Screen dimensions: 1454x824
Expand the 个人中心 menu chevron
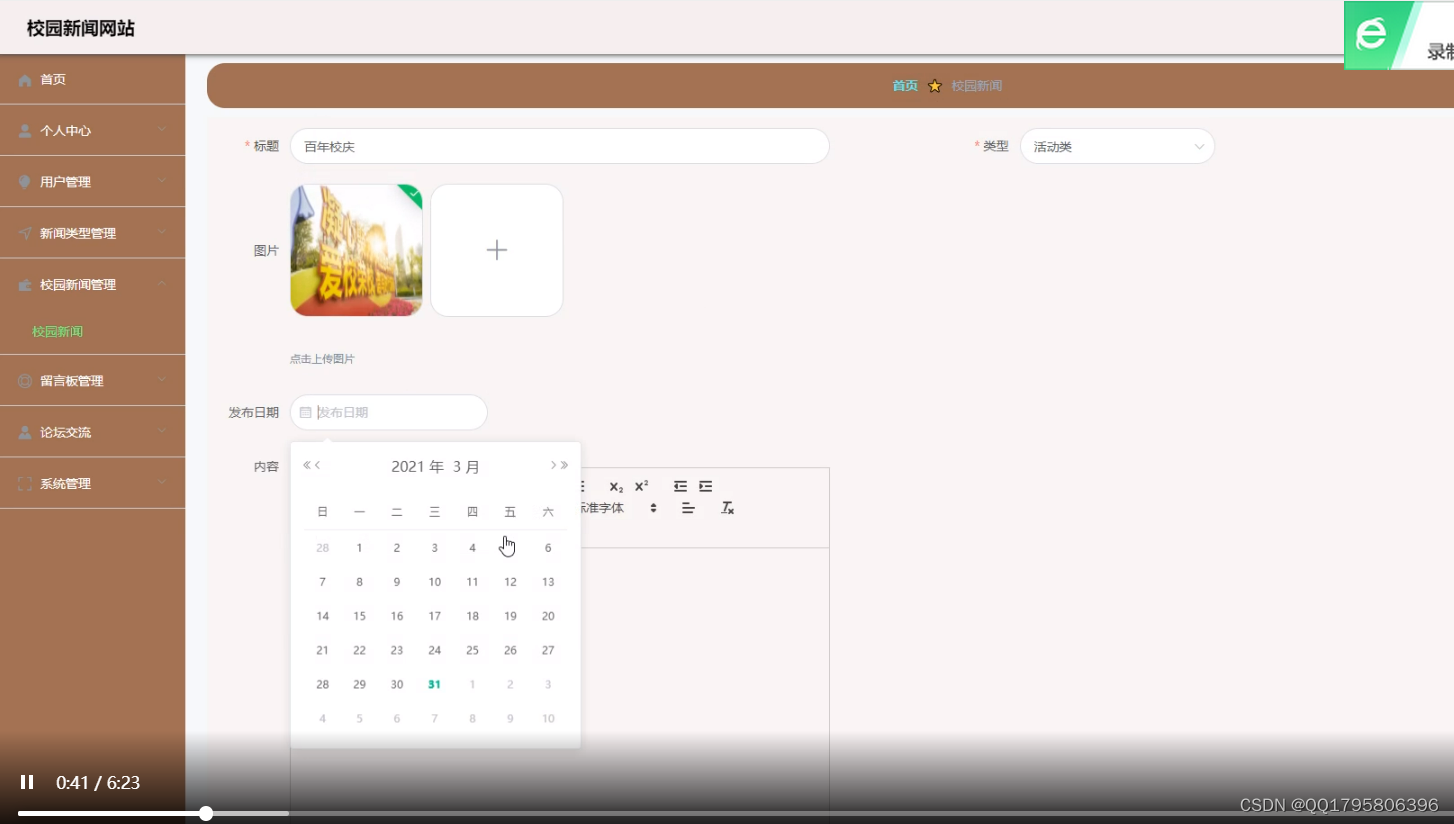tap(162, 130)
